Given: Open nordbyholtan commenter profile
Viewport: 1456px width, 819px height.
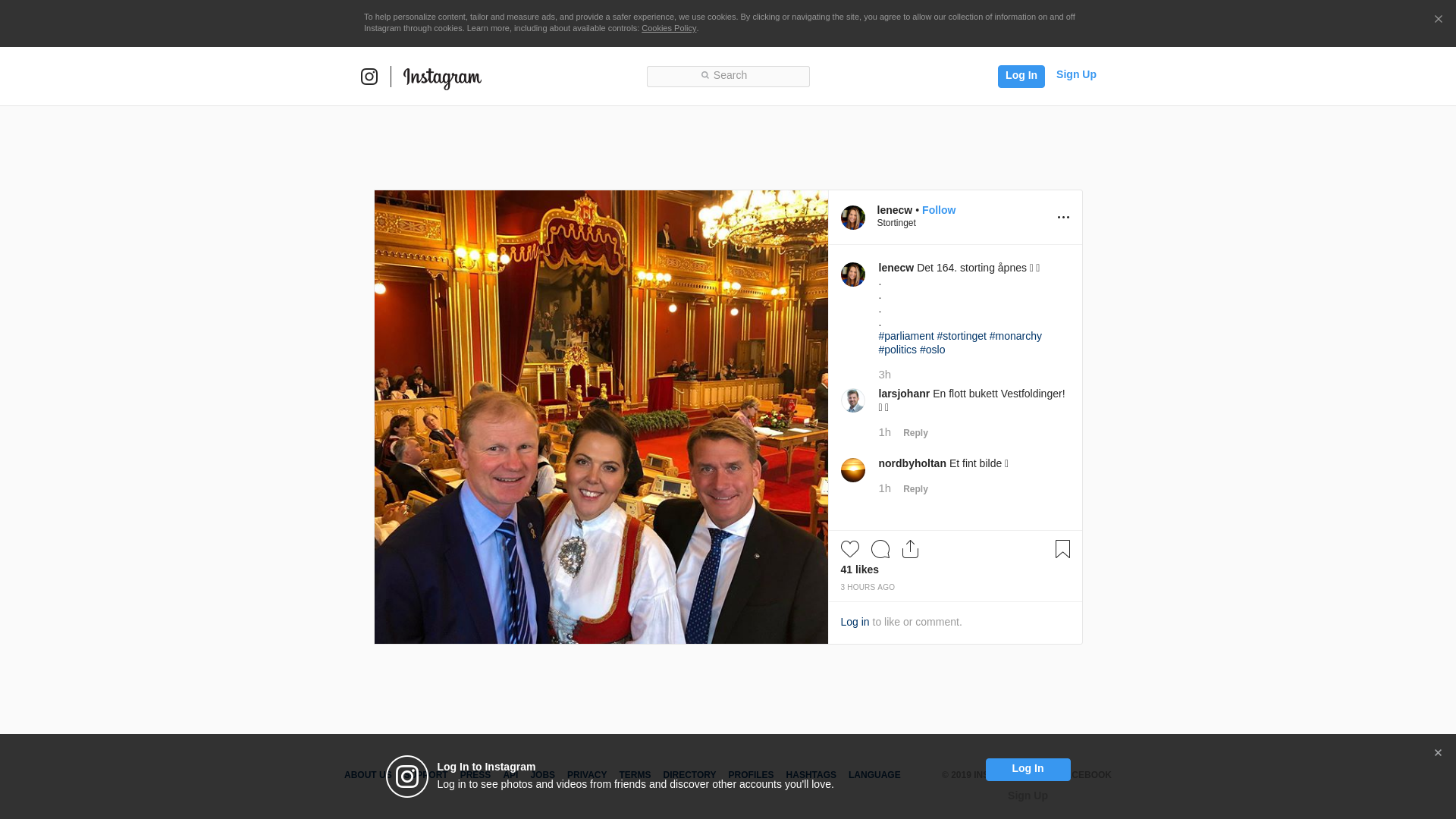Looking at the screenshot, I should coord(912,463).
